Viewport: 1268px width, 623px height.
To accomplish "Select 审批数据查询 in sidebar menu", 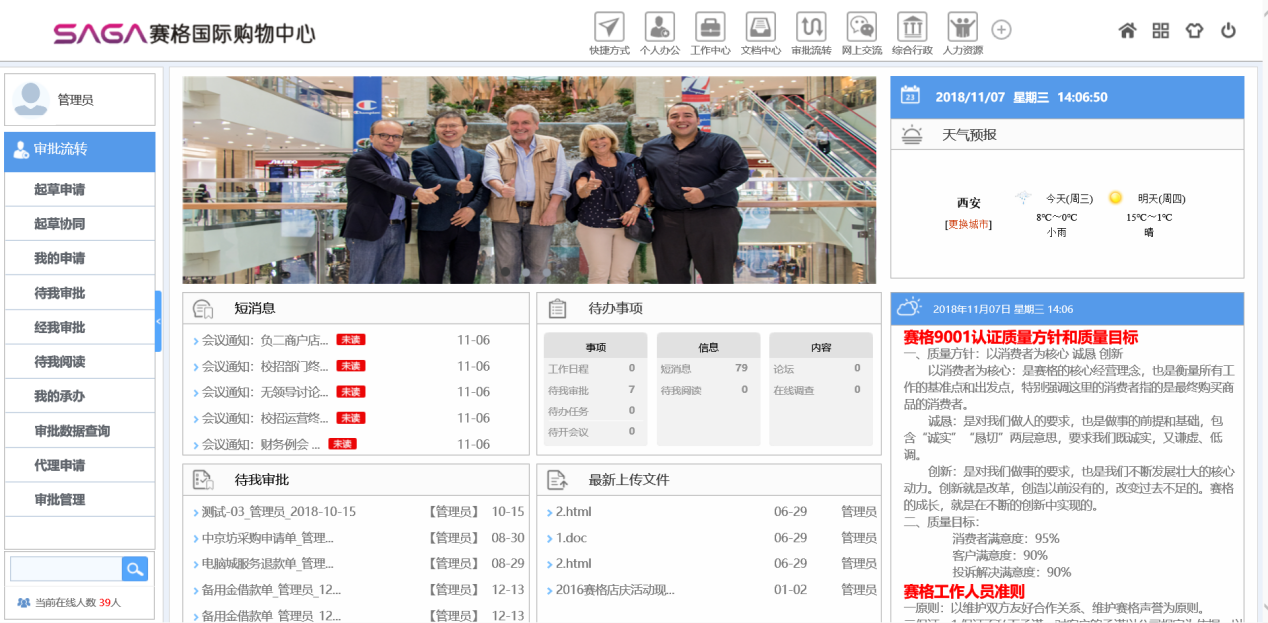I will 72,431.
